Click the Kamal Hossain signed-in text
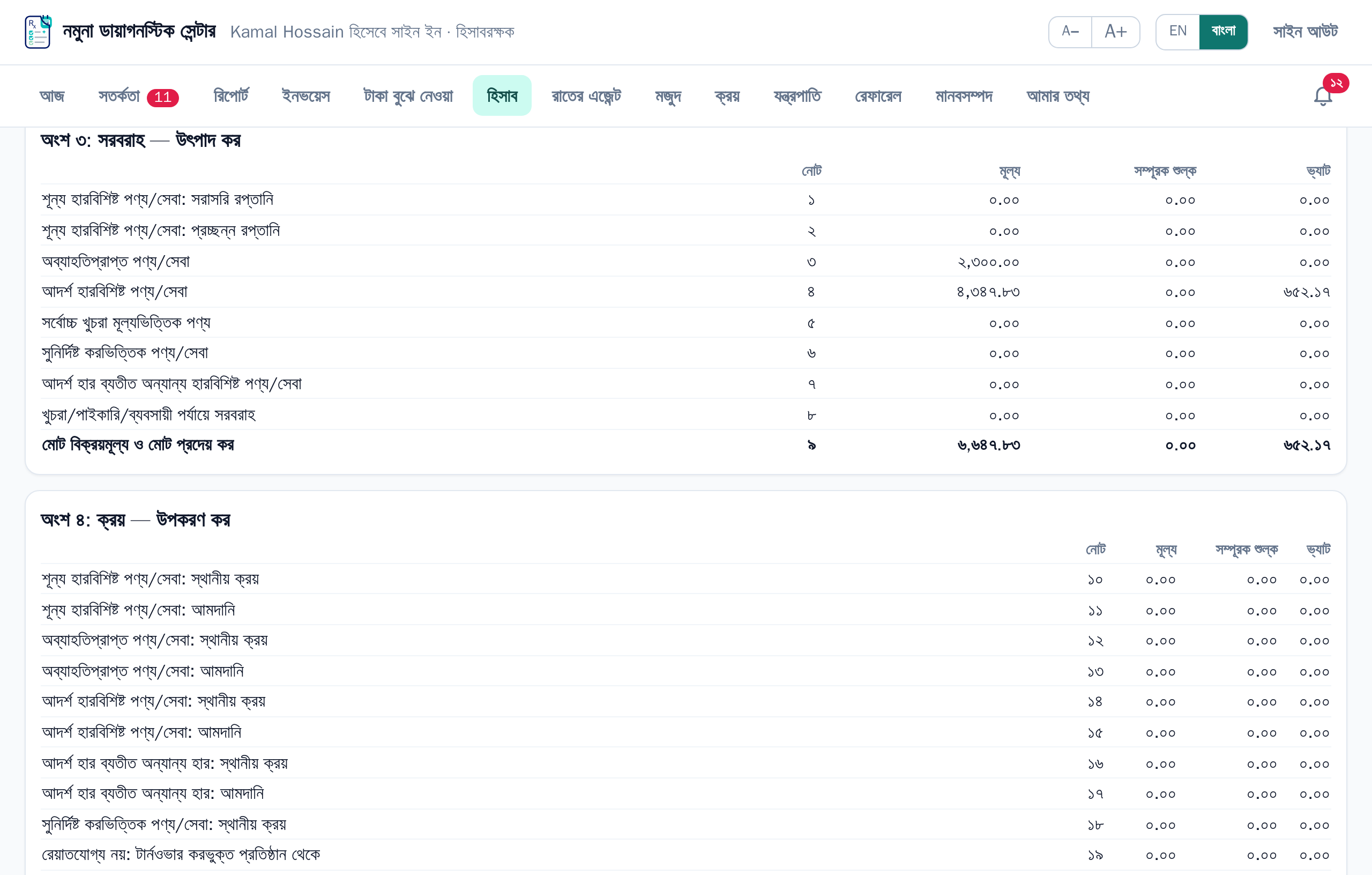Image resolution: width=1372 pixels, height=875 pixels. 372,32
